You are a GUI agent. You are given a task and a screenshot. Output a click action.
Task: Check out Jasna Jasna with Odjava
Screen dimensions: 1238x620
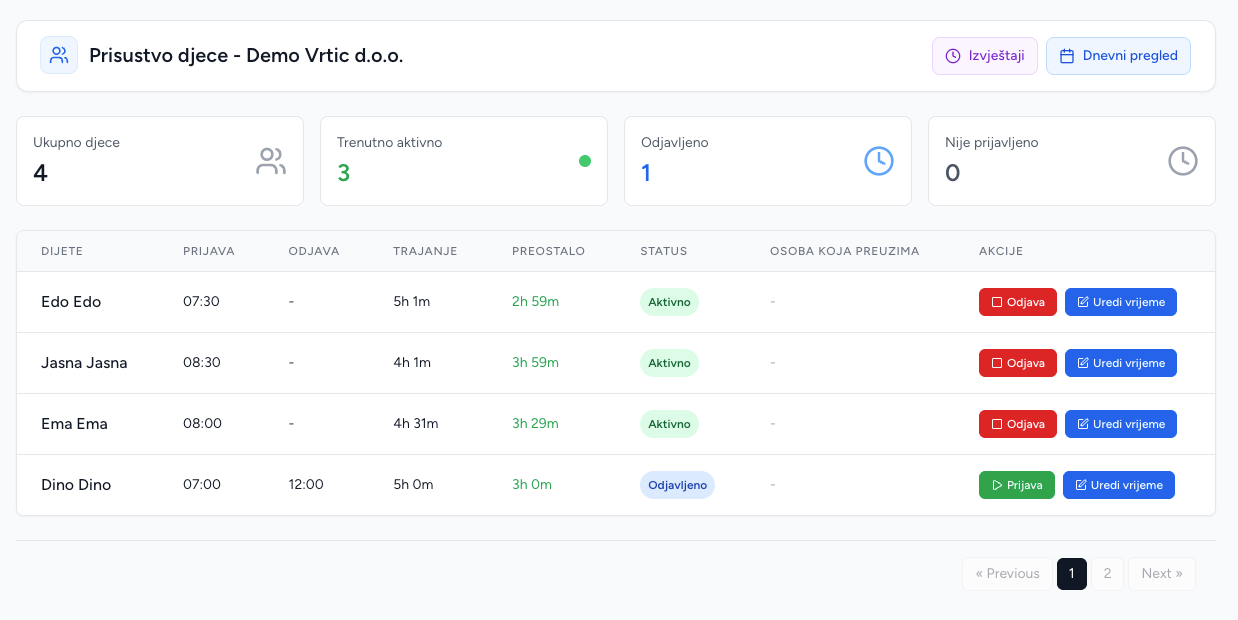tap(1018, 363)
